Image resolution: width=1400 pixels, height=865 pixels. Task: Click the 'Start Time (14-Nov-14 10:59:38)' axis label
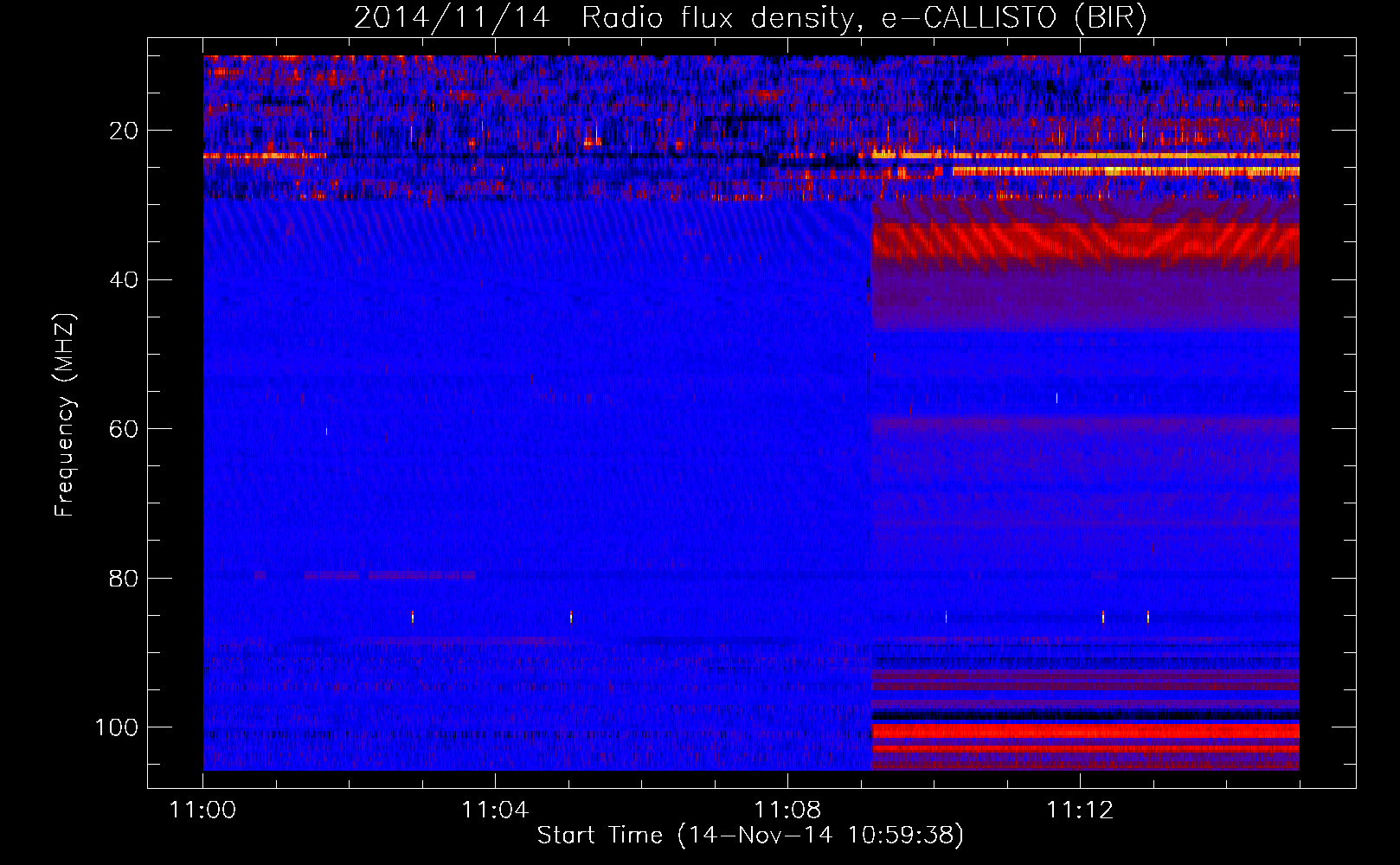point(750,836)
